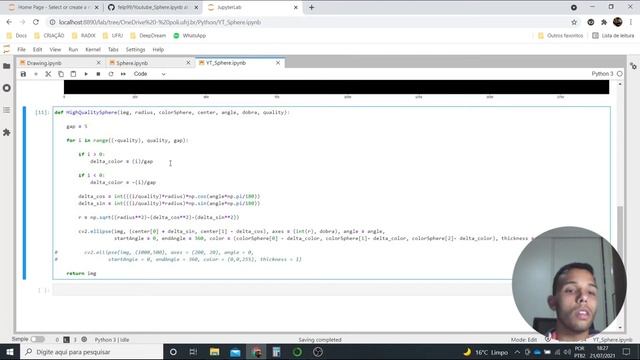Open Task View on taskbar

coord(193,352)
